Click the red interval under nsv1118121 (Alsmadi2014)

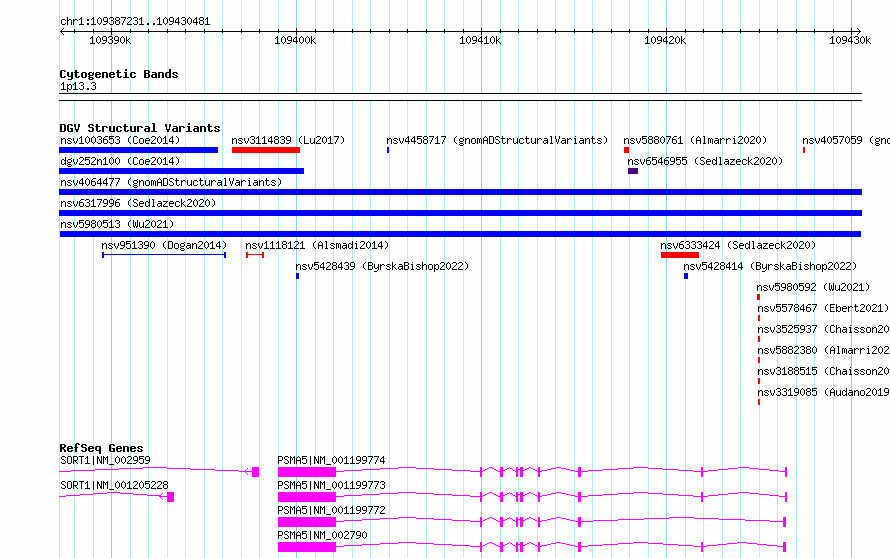click(255, 255)
